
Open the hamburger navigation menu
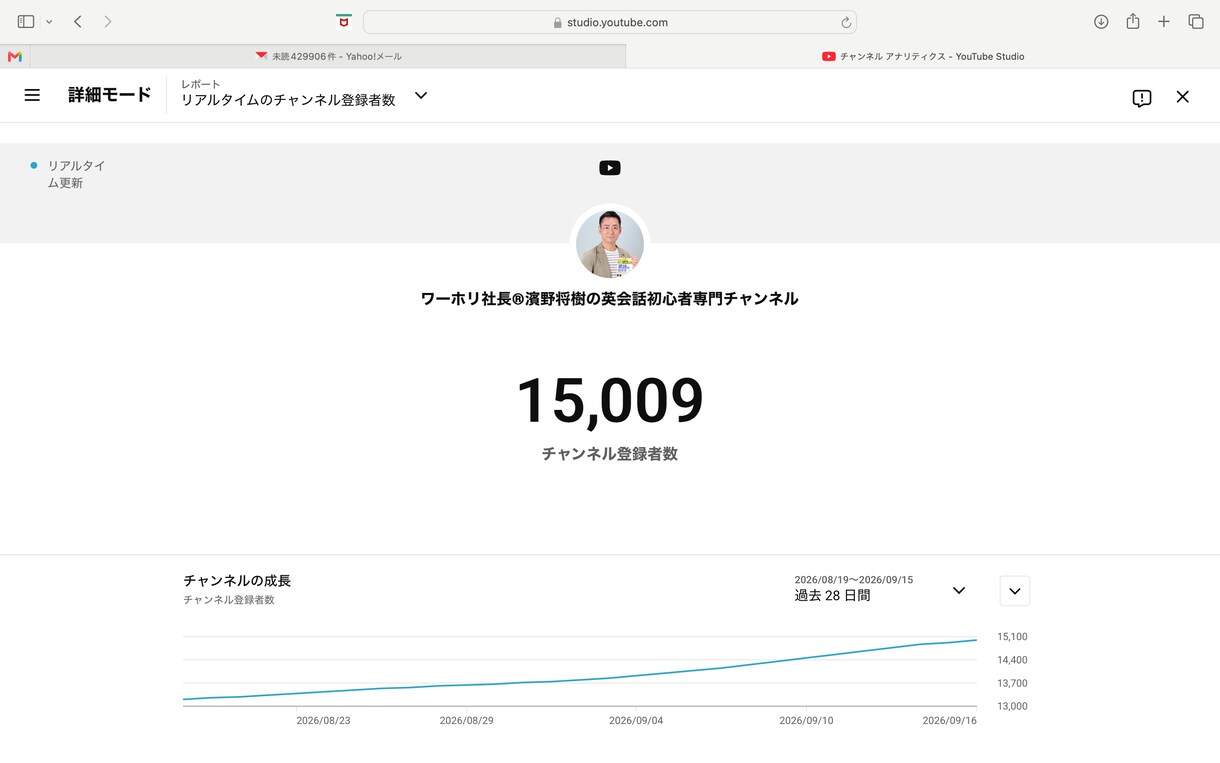[x=32, y=95]
